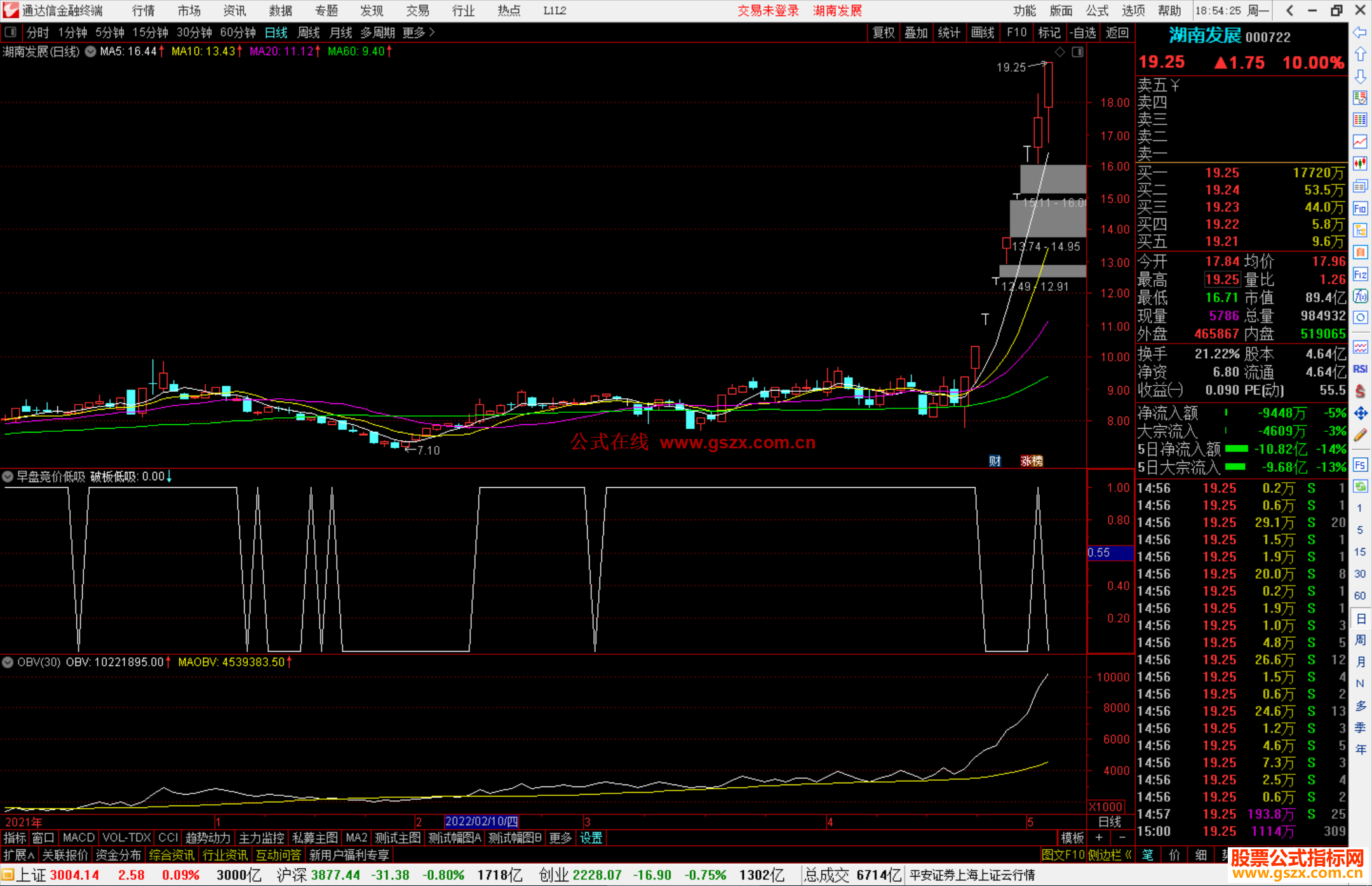Open the quote list icon in right sidebar
Viewport: 1372px width, 886px height.
1360,98
